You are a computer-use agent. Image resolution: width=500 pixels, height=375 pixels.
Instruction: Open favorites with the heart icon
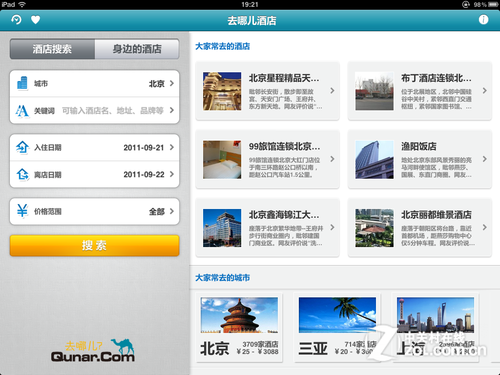pyautogui.click(x=35, y=20)
